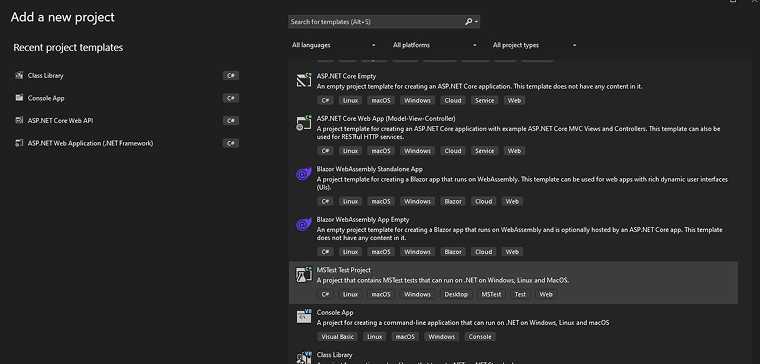760x364 pixels.
Task: Choose Blazor WebAssembly App Empty title
Action: coord(363,220)
